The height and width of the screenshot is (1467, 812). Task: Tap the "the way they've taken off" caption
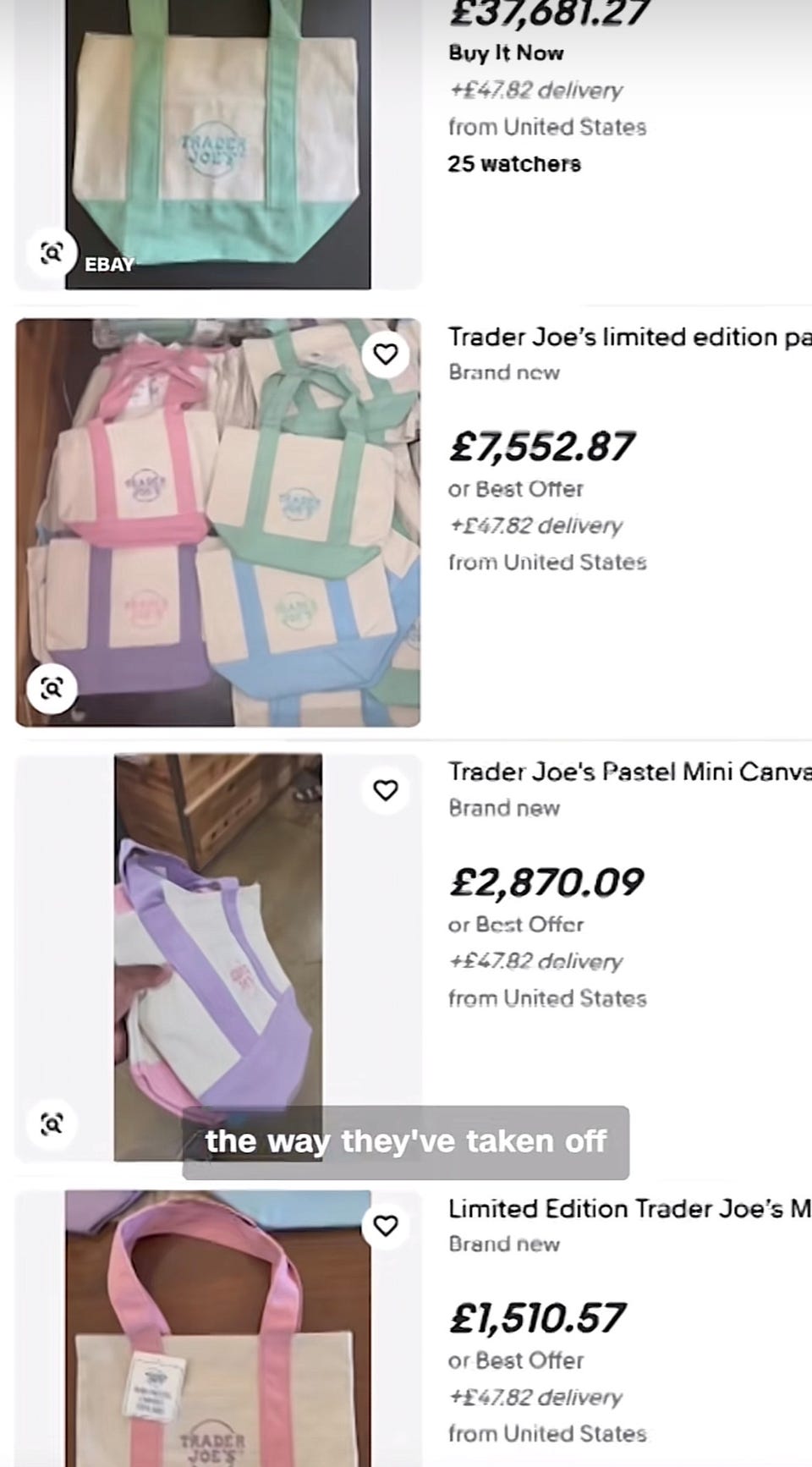coord(406,1142)
